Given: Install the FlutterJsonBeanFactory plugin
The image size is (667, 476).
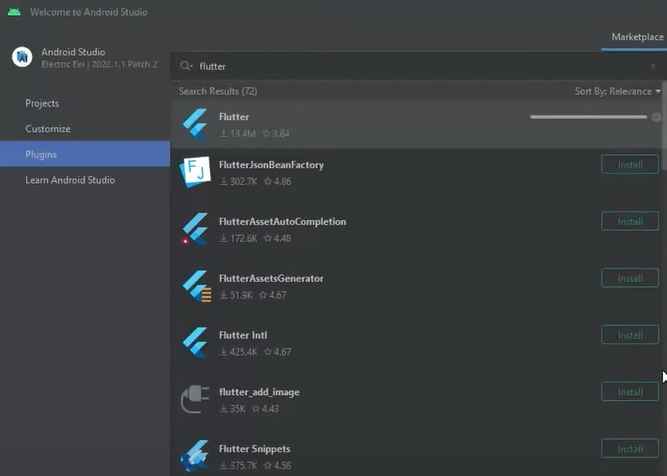Looking at the screenshot, I should [629, 165].
